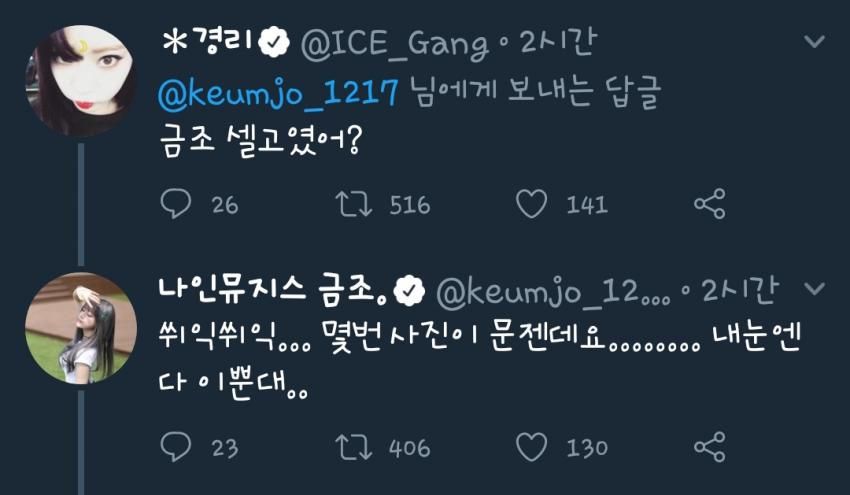Viewport: 850px width, 495px height.
Task: Open the first tweet text 금조 셀고였어?
Action: 260,142
